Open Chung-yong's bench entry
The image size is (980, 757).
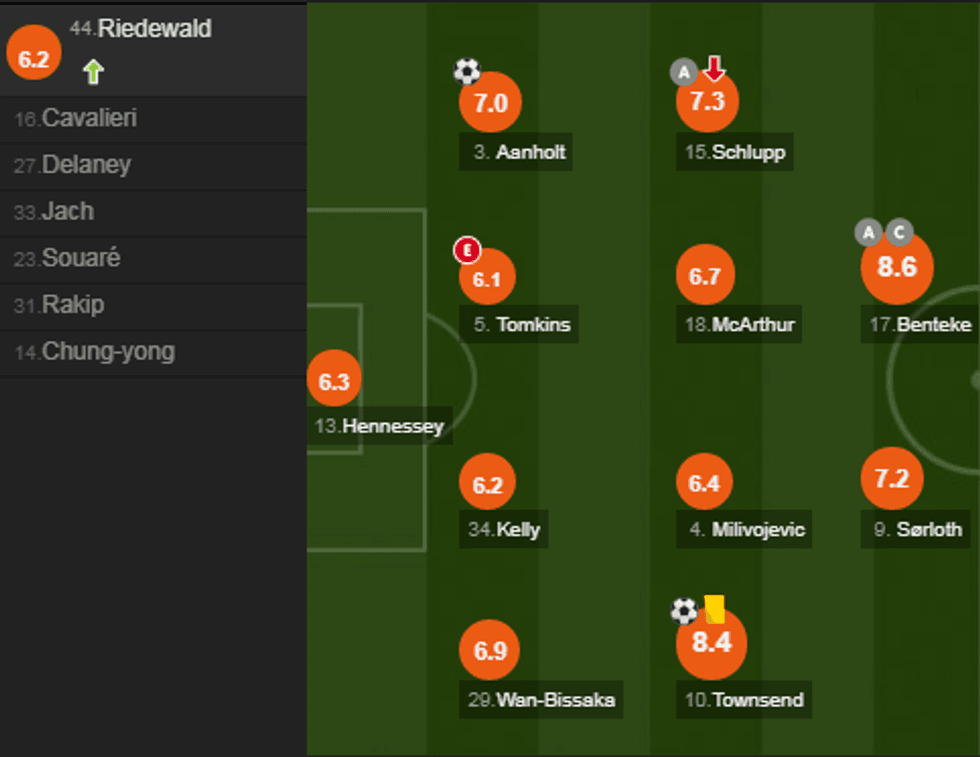pyautogui.click(x=108, y=352)
